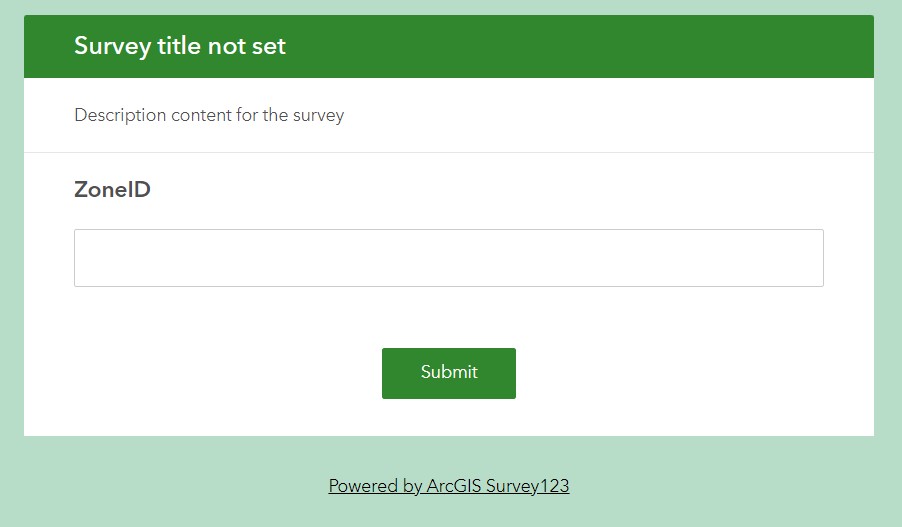Focus the empty box under ZoneID
This screenshot has width=902, height=527.
pyautogui.click(x=448, y=258)
